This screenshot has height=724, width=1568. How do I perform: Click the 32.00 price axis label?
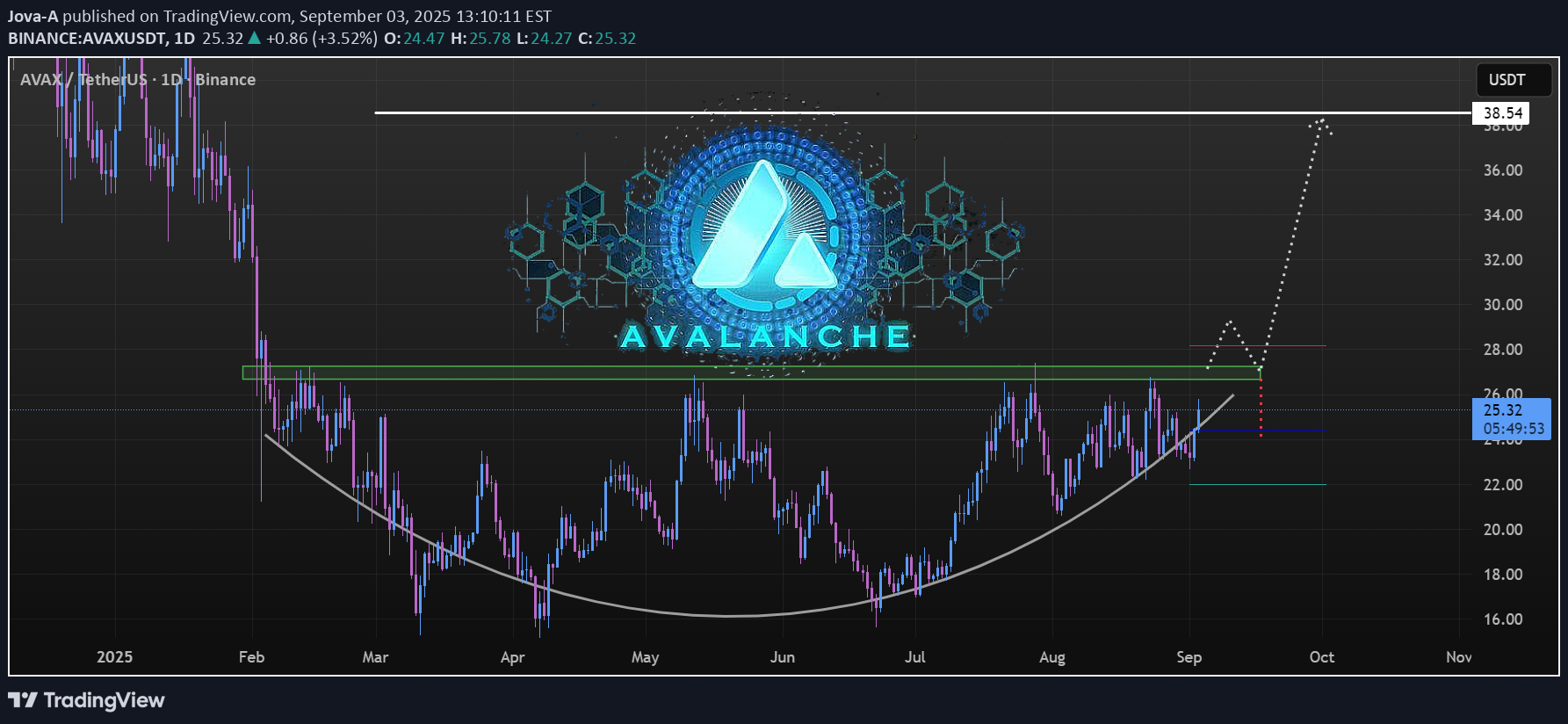pos(1503,260)
